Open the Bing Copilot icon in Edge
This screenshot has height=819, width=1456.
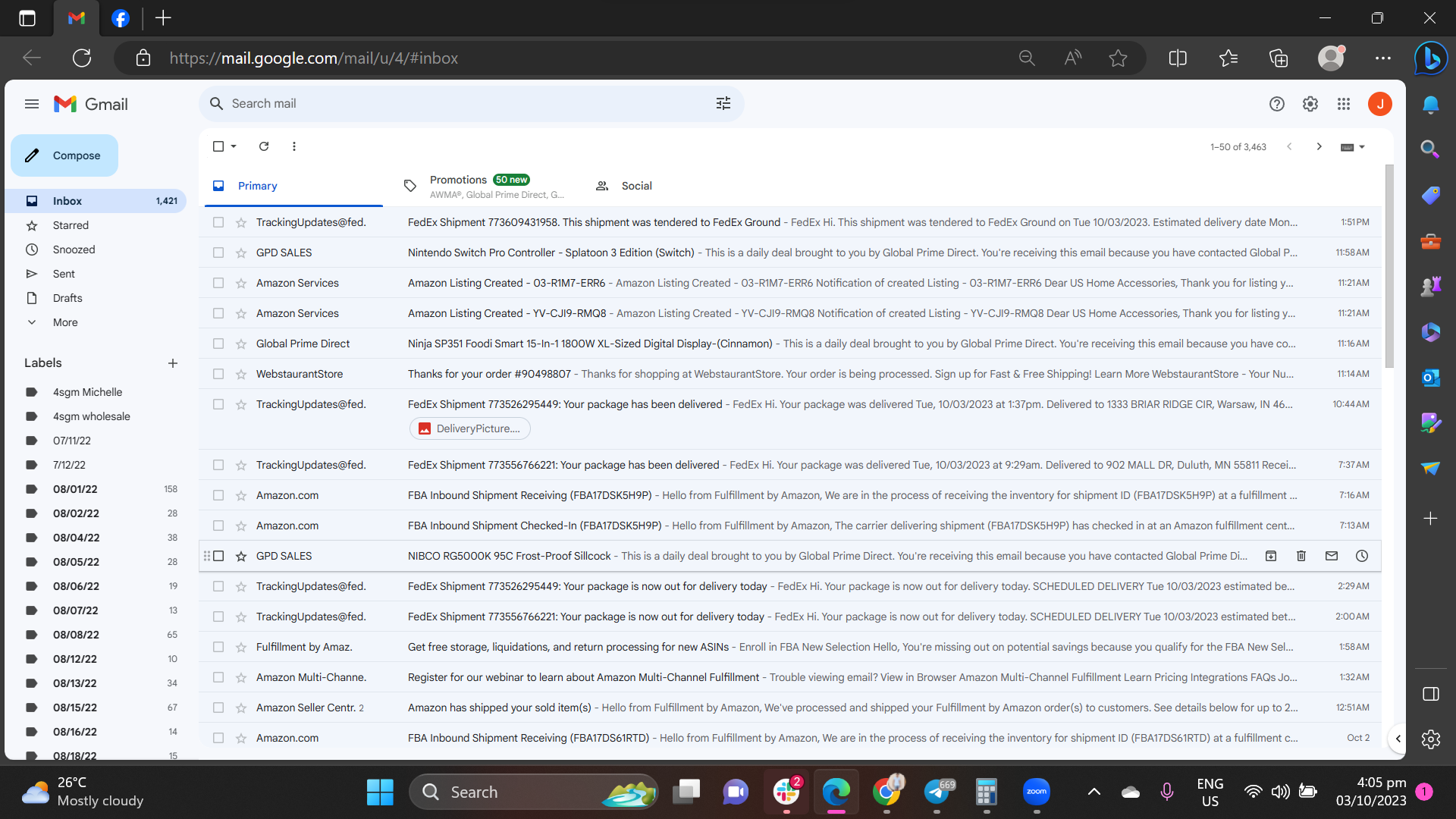[x=1430, y=58]
